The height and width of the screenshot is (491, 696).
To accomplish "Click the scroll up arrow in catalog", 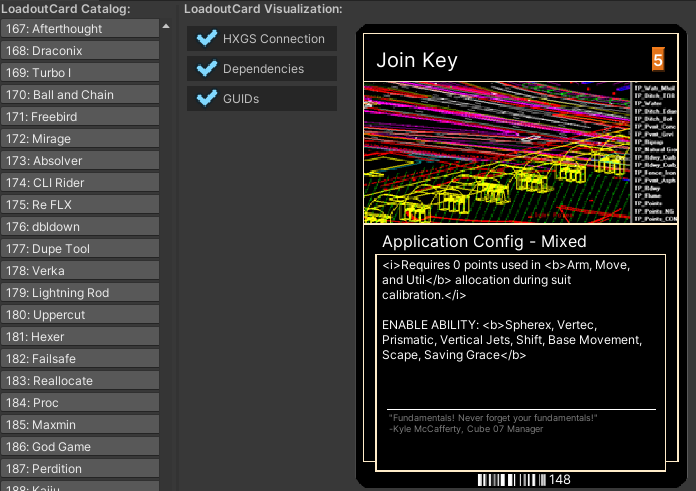I will pyautogui.click(x=167, y=24).
